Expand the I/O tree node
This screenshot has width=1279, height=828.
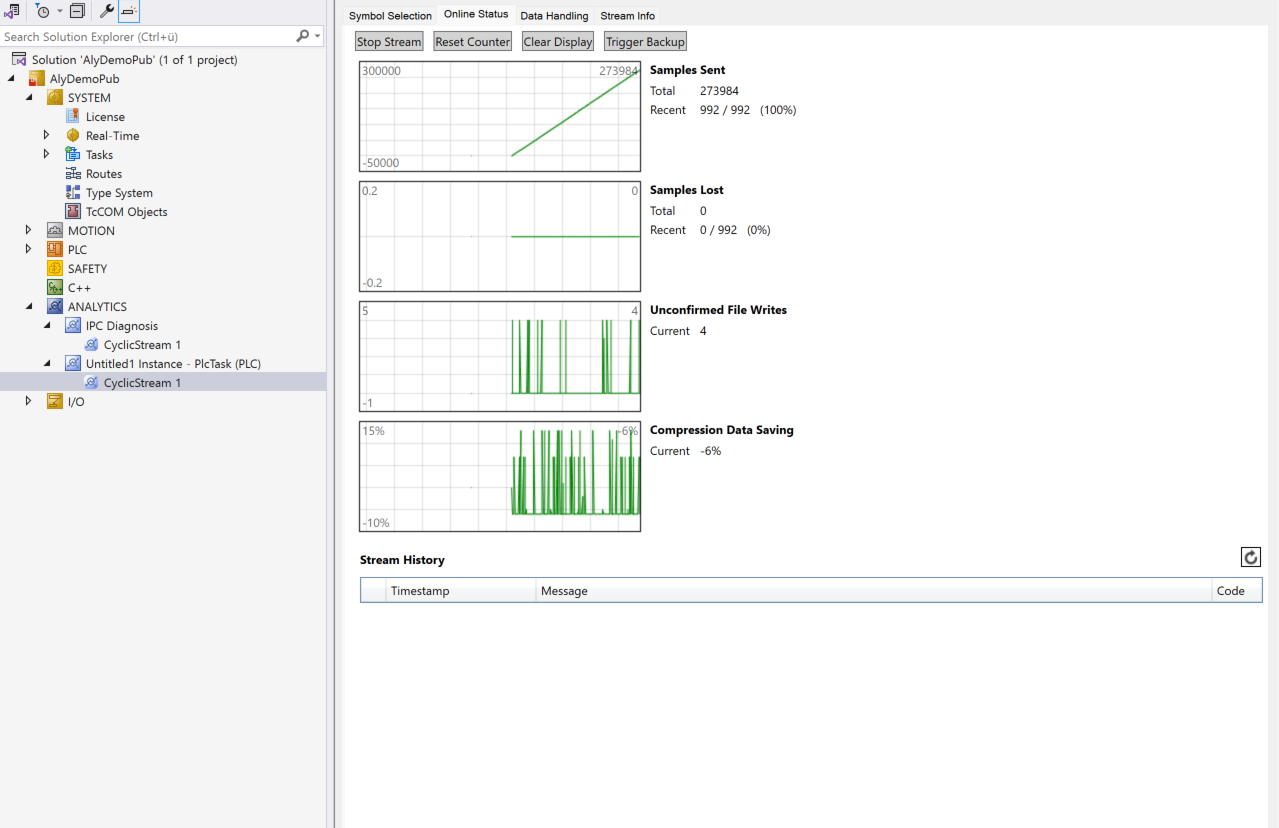28,402
